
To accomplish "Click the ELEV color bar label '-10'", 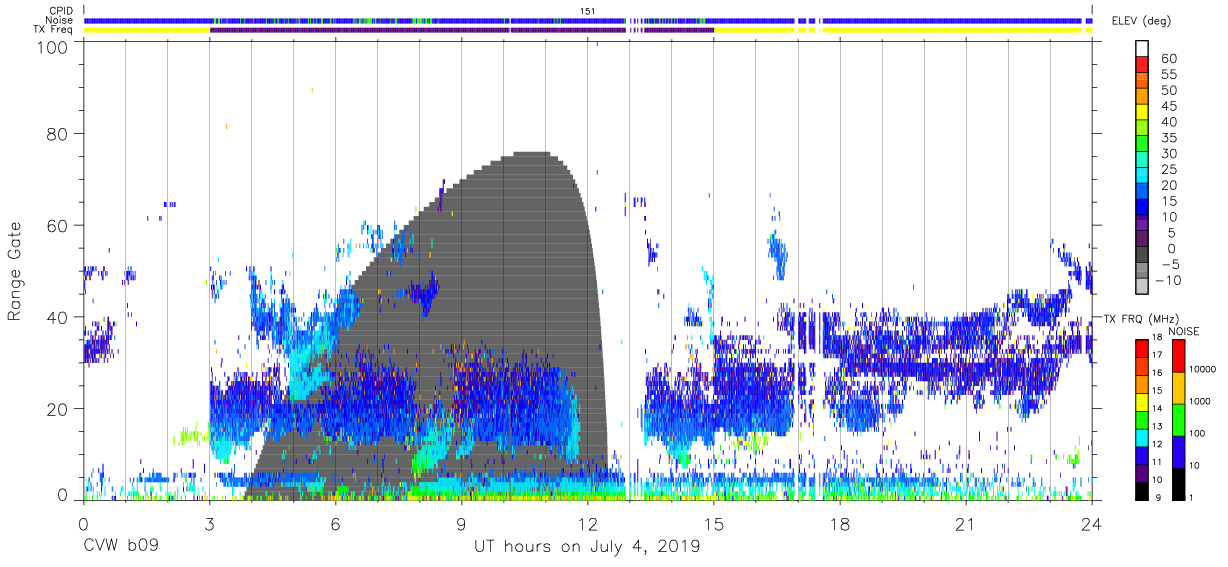I will (x=1166, y=280).
